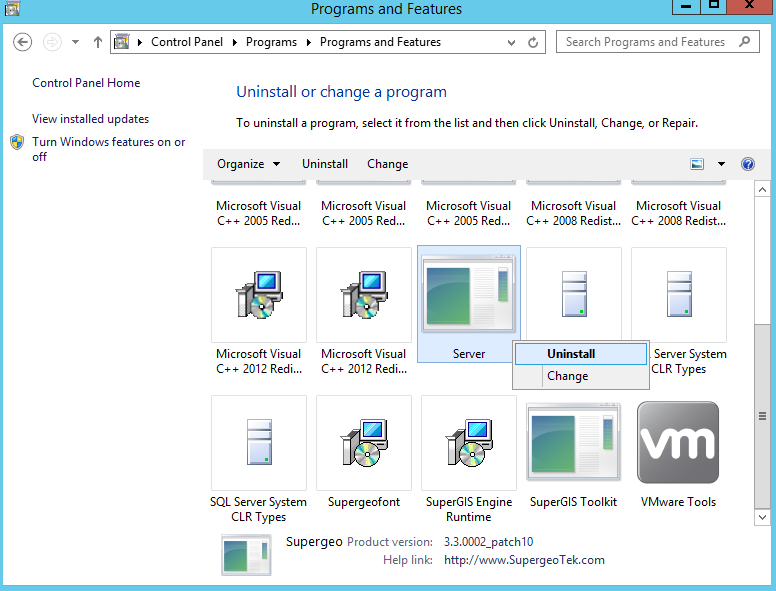Open the Programs breadcrumb
Screen dimensions: 776x591
(x=271, y=42)
